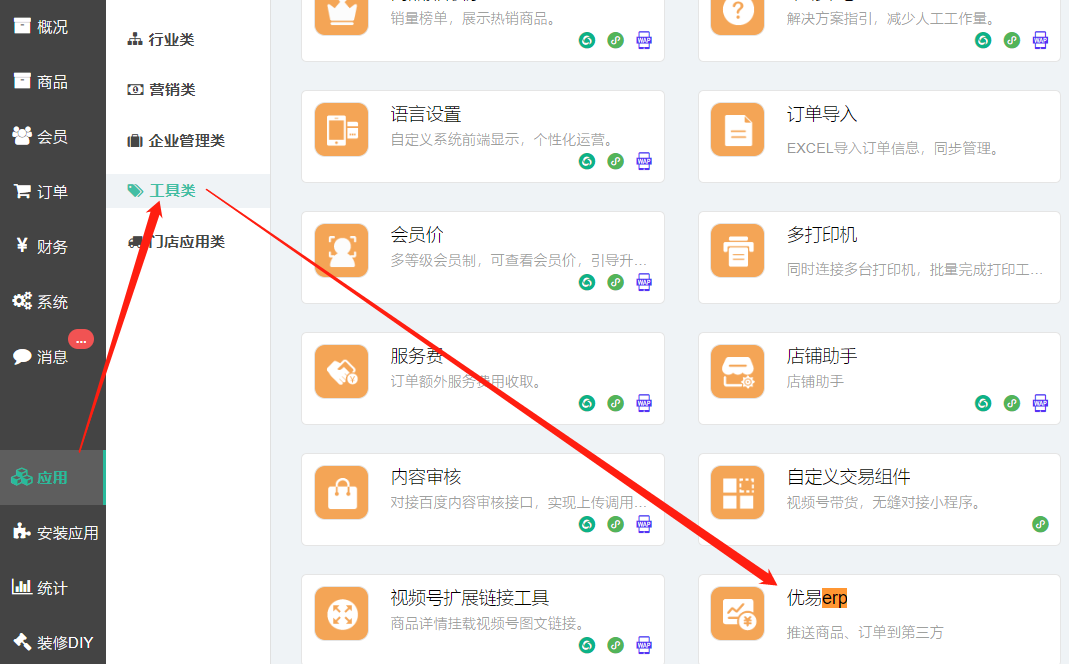Open the 会员 members menu
Image resolution: width=1069 pixels, height=664 pixels.
[52, 137]
